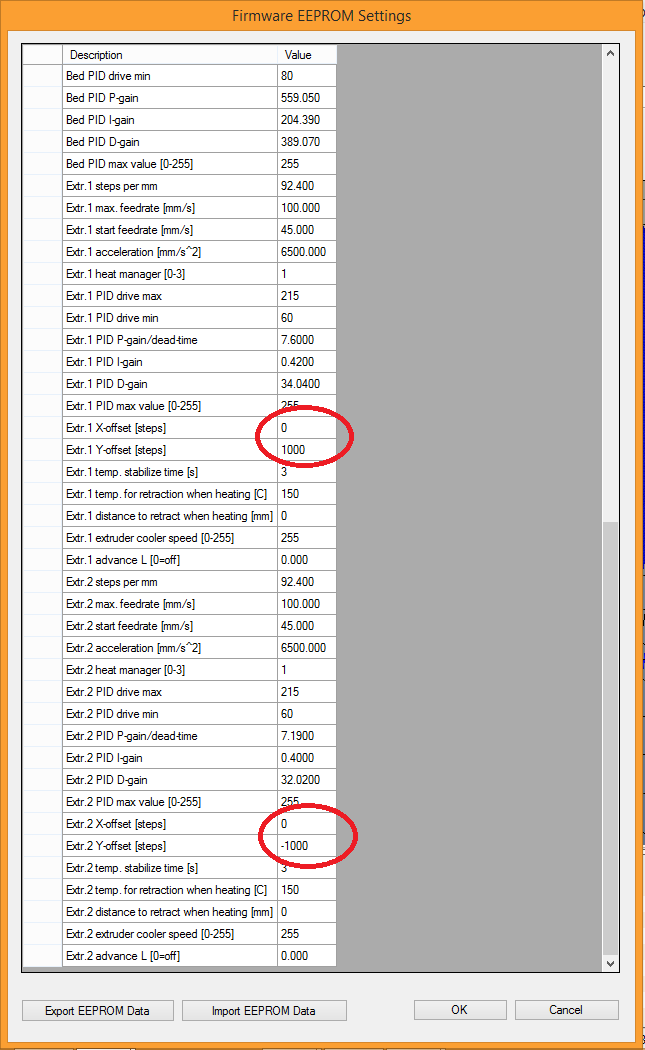Edit the Extr.1 PID I-gain value
645x1050 pixels.
click(x=307, y=362)
